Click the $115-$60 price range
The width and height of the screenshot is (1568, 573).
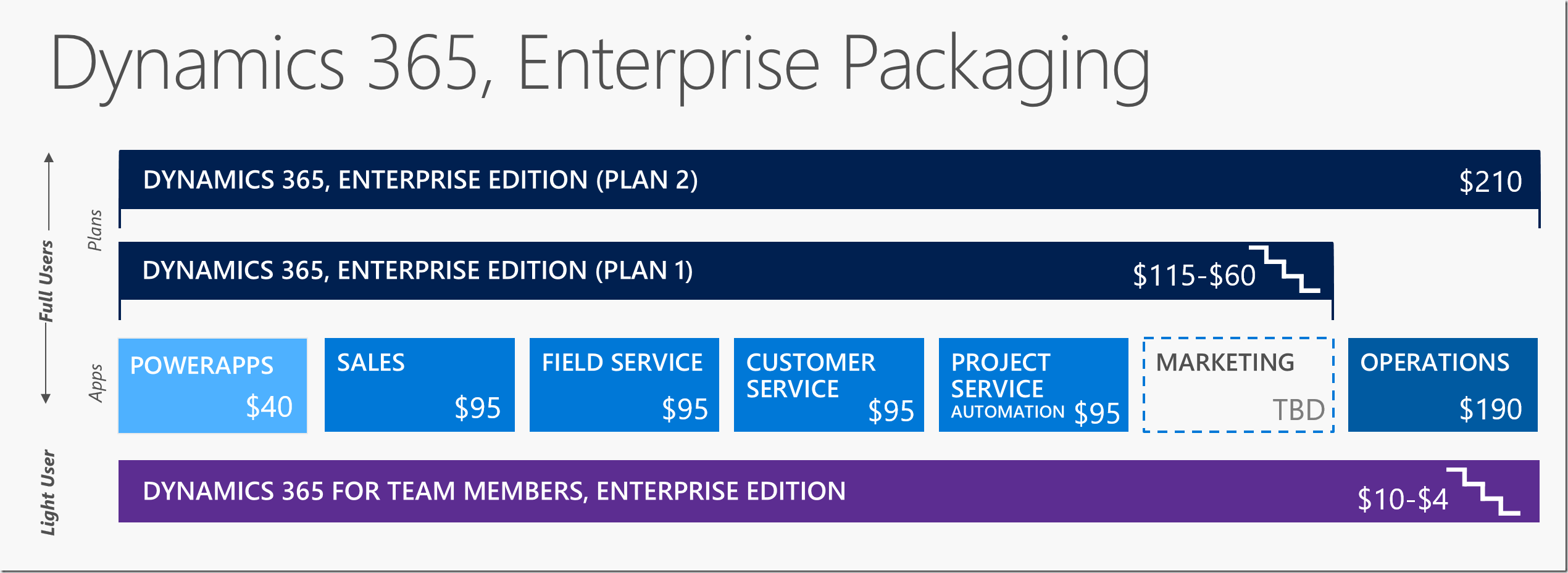click(x=1194, y=275)
